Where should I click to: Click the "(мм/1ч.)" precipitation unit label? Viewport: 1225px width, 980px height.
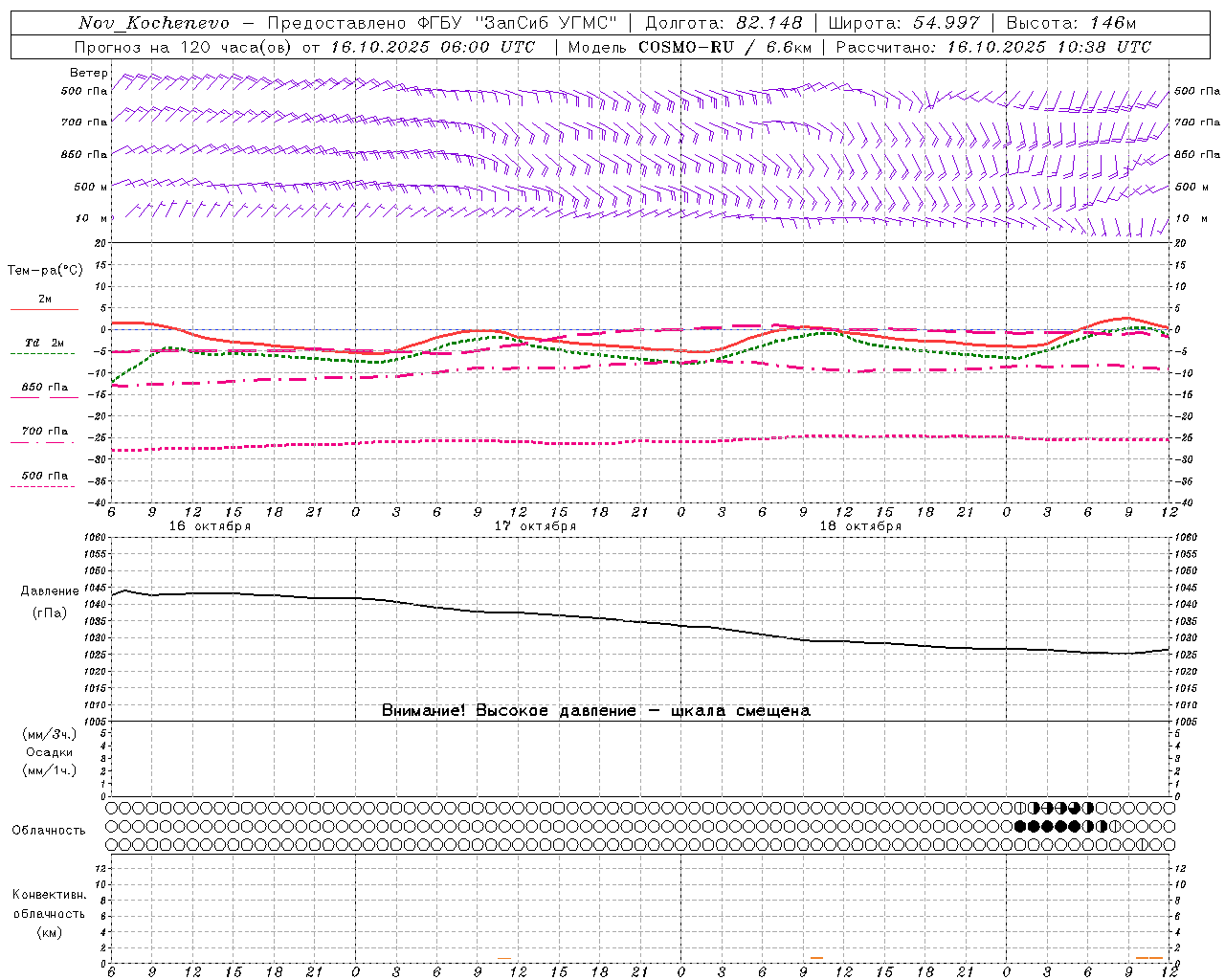(49, 770)
